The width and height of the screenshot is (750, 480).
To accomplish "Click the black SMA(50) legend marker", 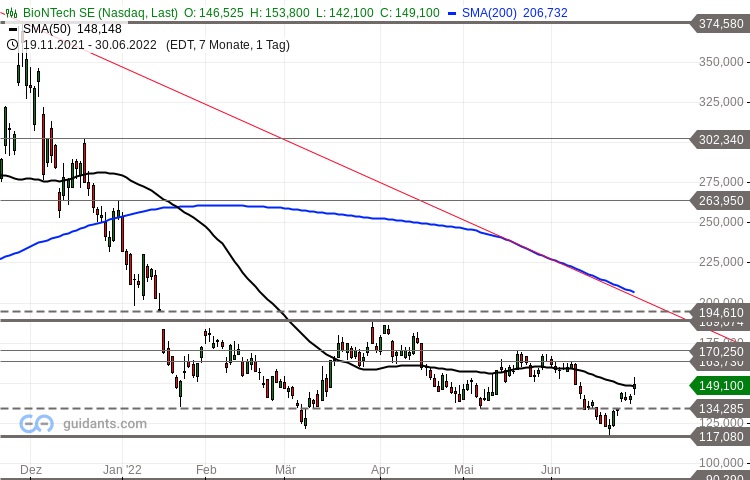I will coord(13,30).
